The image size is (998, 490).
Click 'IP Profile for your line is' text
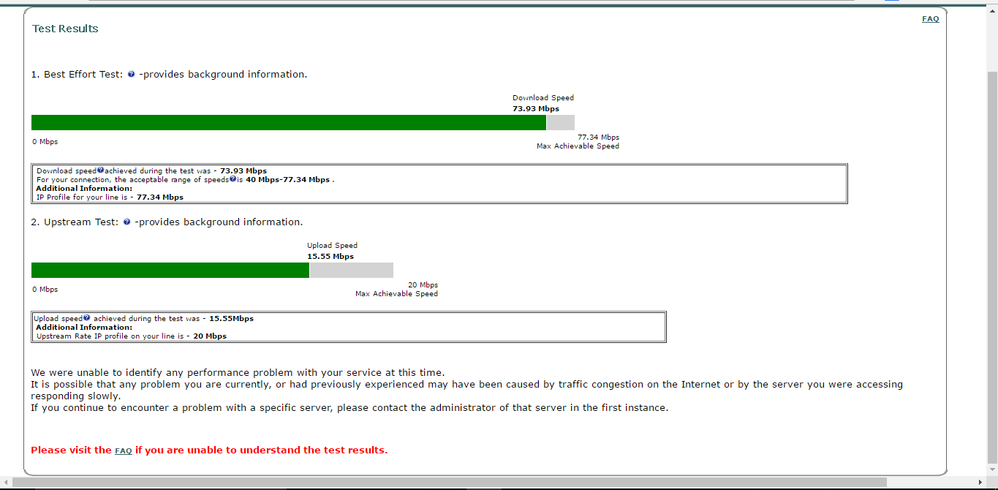[84, 197]
